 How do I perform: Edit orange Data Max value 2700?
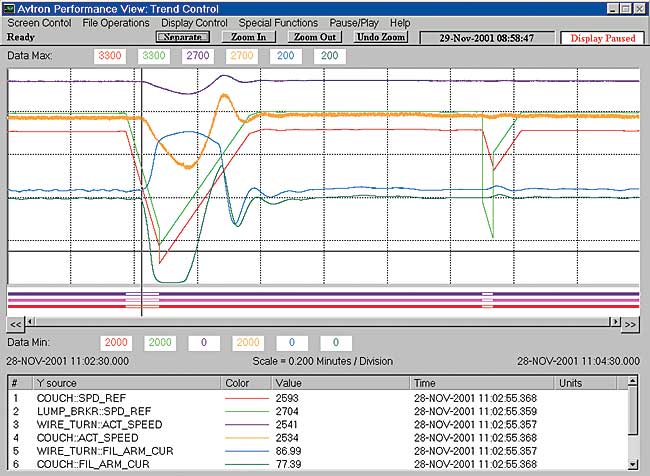tap(242, 56)
